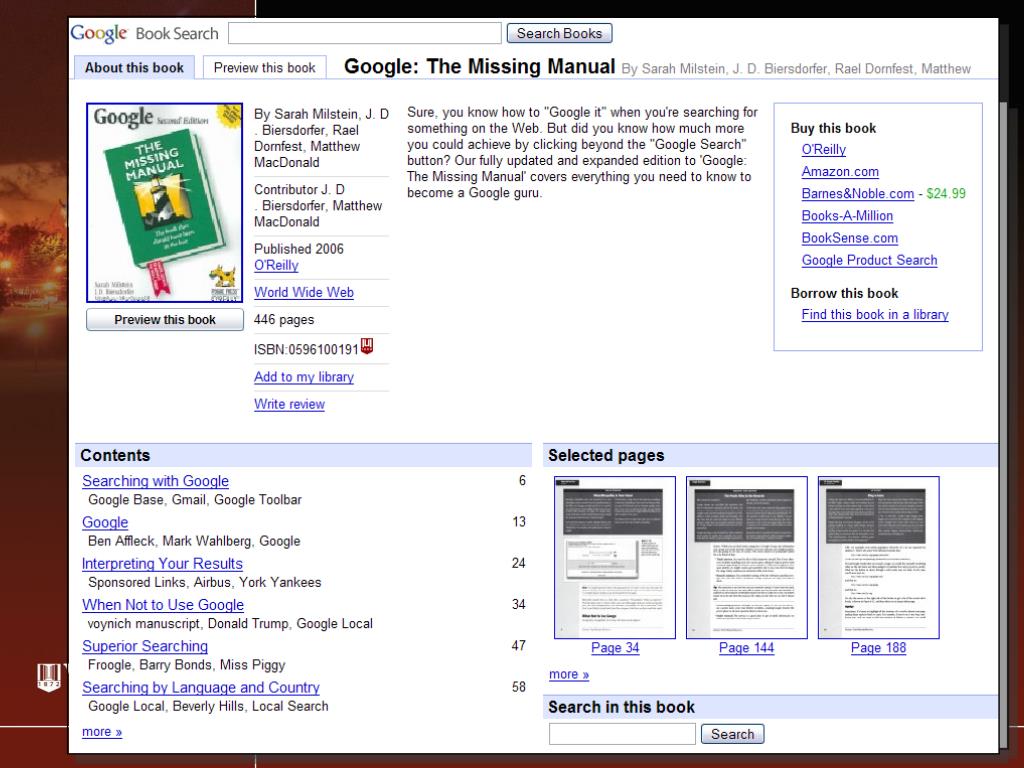
Task: Focus the Search in this book input field
Action: (x=622, y=734)
